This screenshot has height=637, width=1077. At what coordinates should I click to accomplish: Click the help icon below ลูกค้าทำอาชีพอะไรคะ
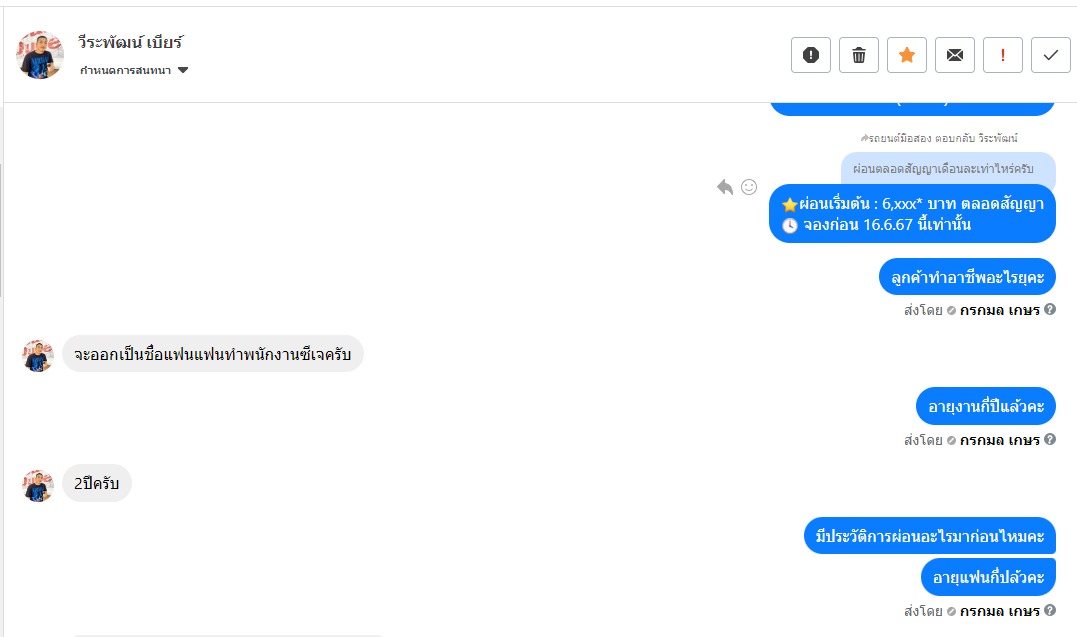pos(1050,310)
